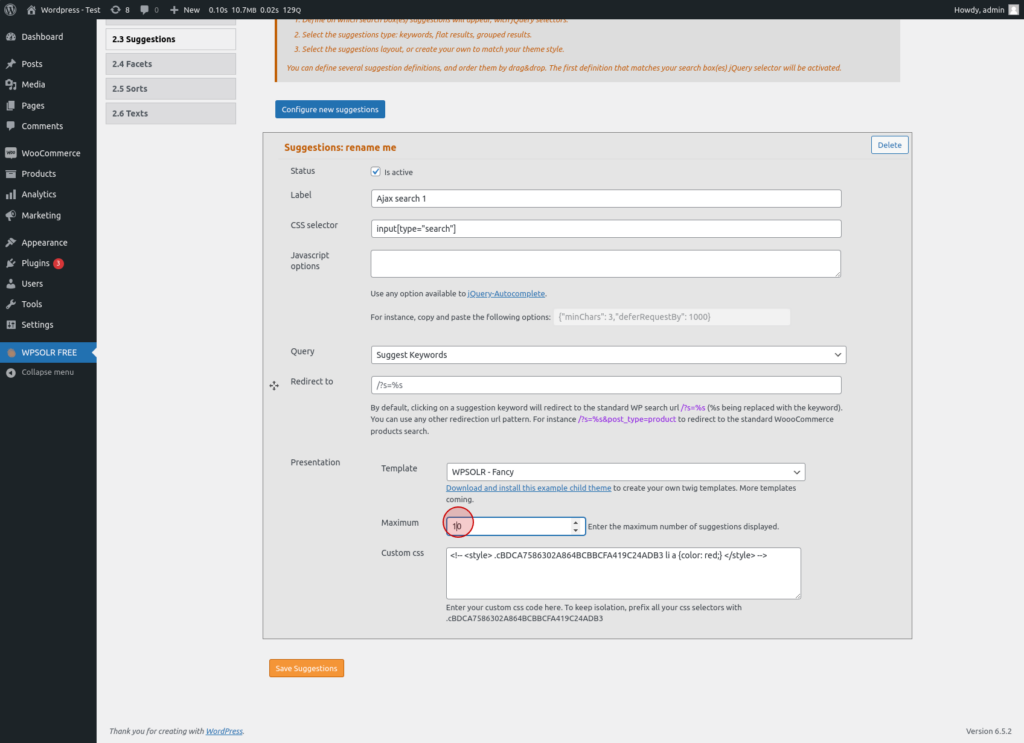The width and height of the screenshot is (1024, 743).
Task: Click the WooCommerce icon in sidebar
Action: tap(10, 153)
